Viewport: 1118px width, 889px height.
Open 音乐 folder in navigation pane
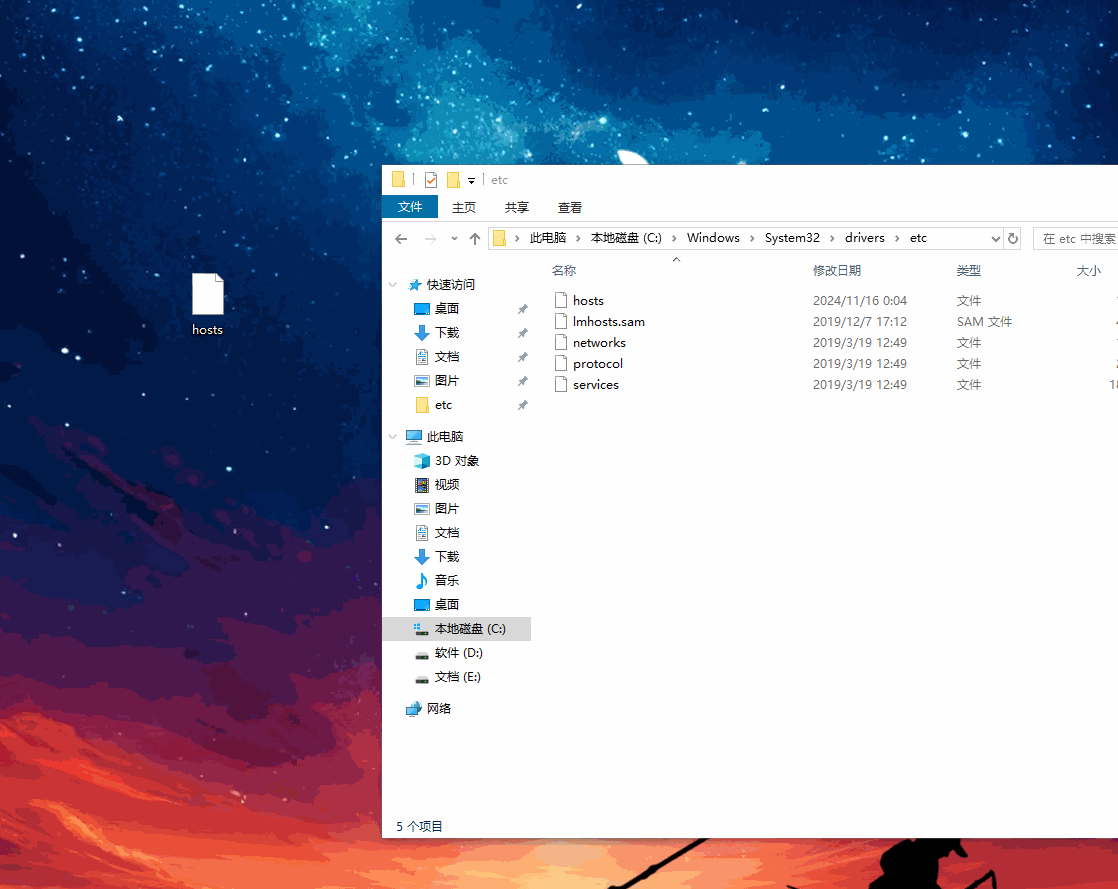pos(447,581)
